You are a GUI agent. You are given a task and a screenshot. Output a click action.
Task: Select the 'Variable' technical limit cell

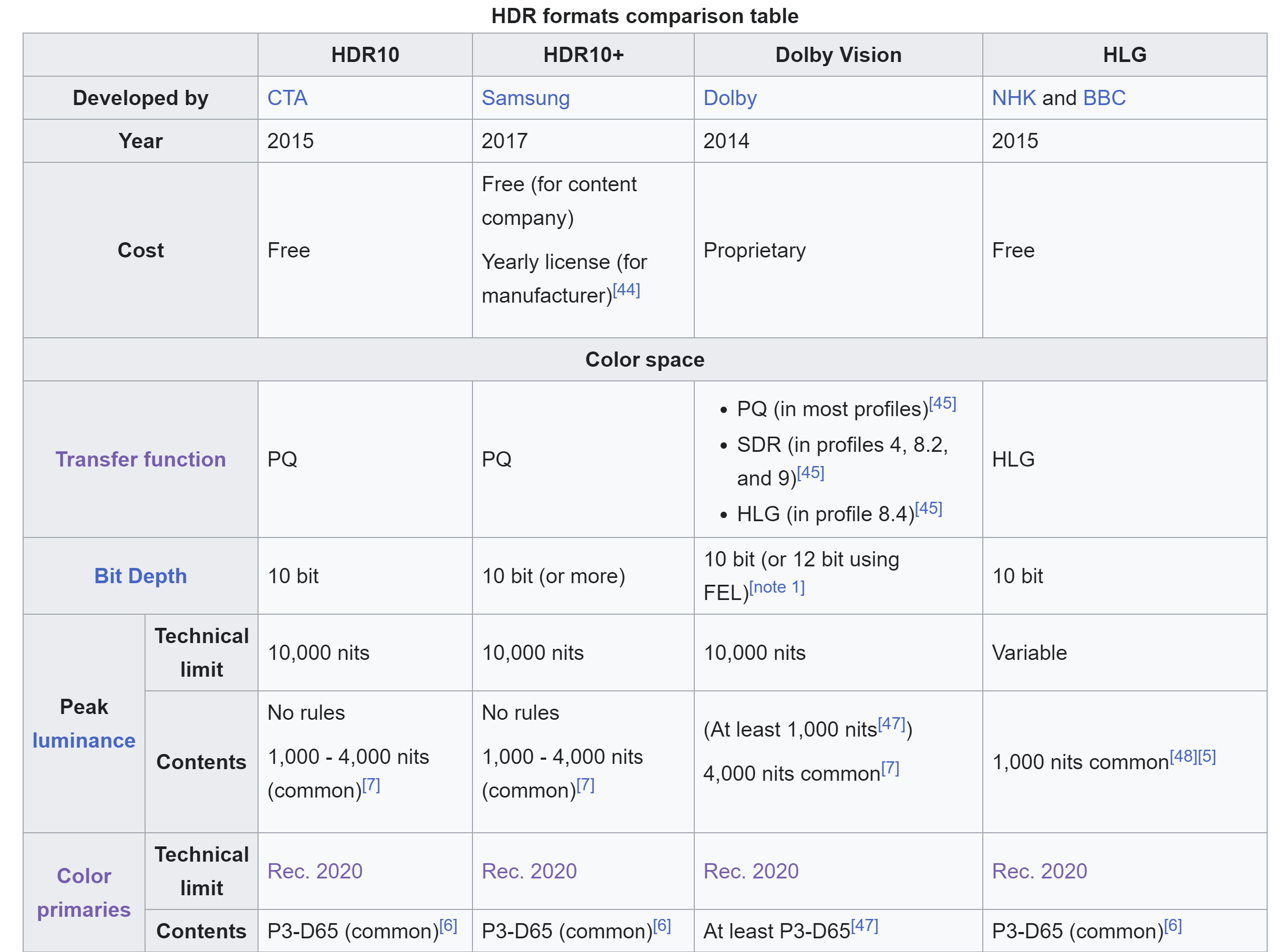click(1124, 653)
